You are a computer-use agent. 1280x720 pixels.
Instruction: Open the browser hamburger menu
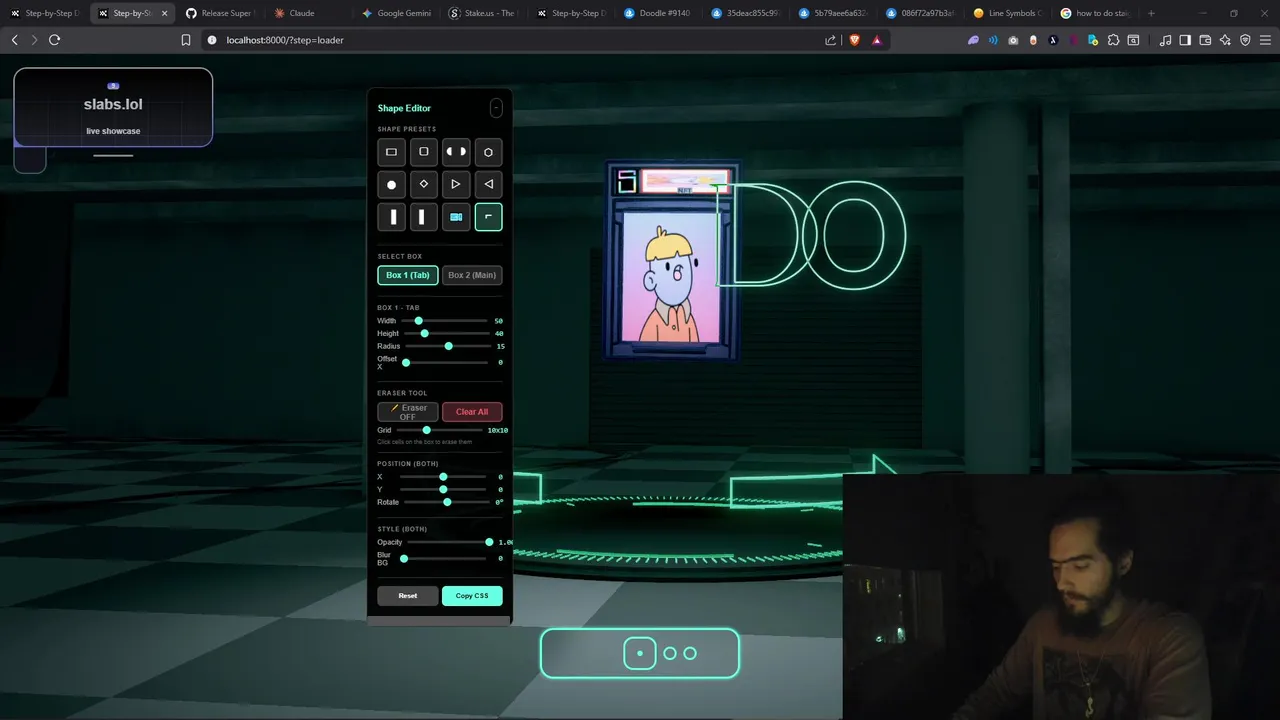click(x=1265, y=40)
